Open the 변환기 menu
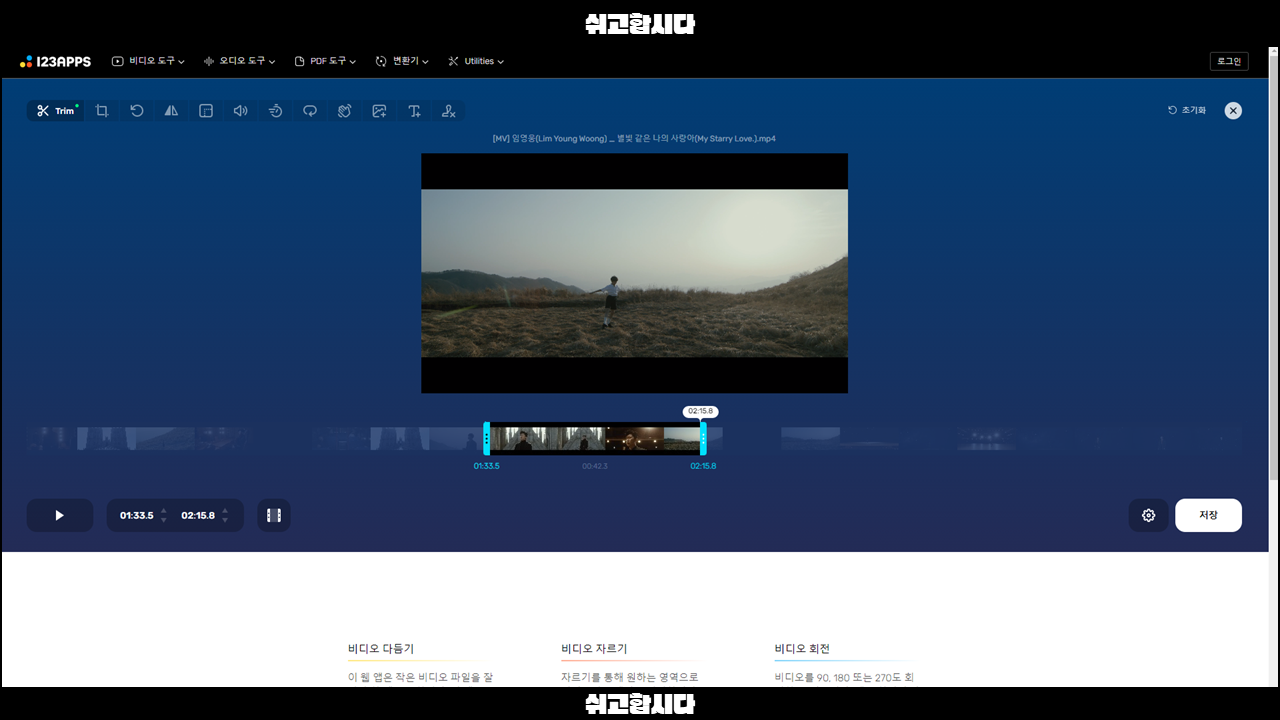 [x=402, y=61]
